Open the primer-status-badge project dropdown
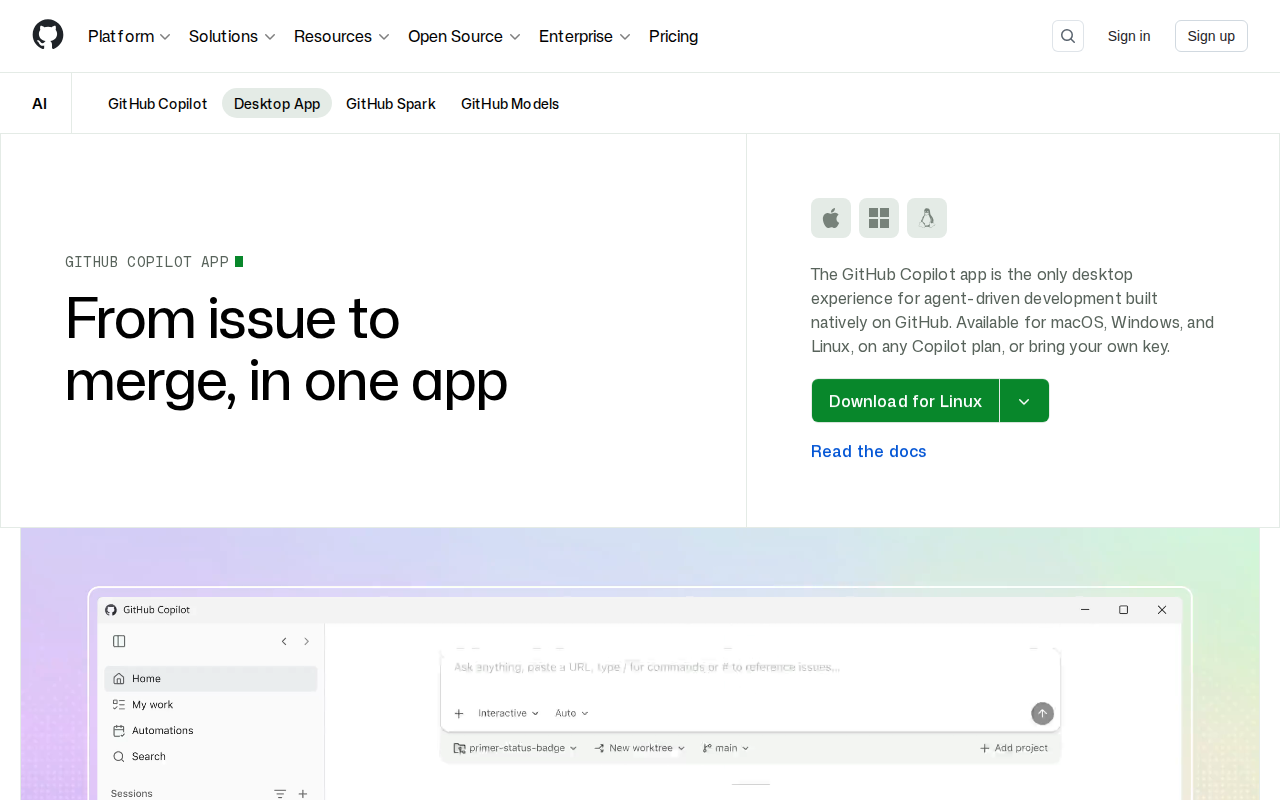Viewport: 1280px width, 800px height. point(515,748)
